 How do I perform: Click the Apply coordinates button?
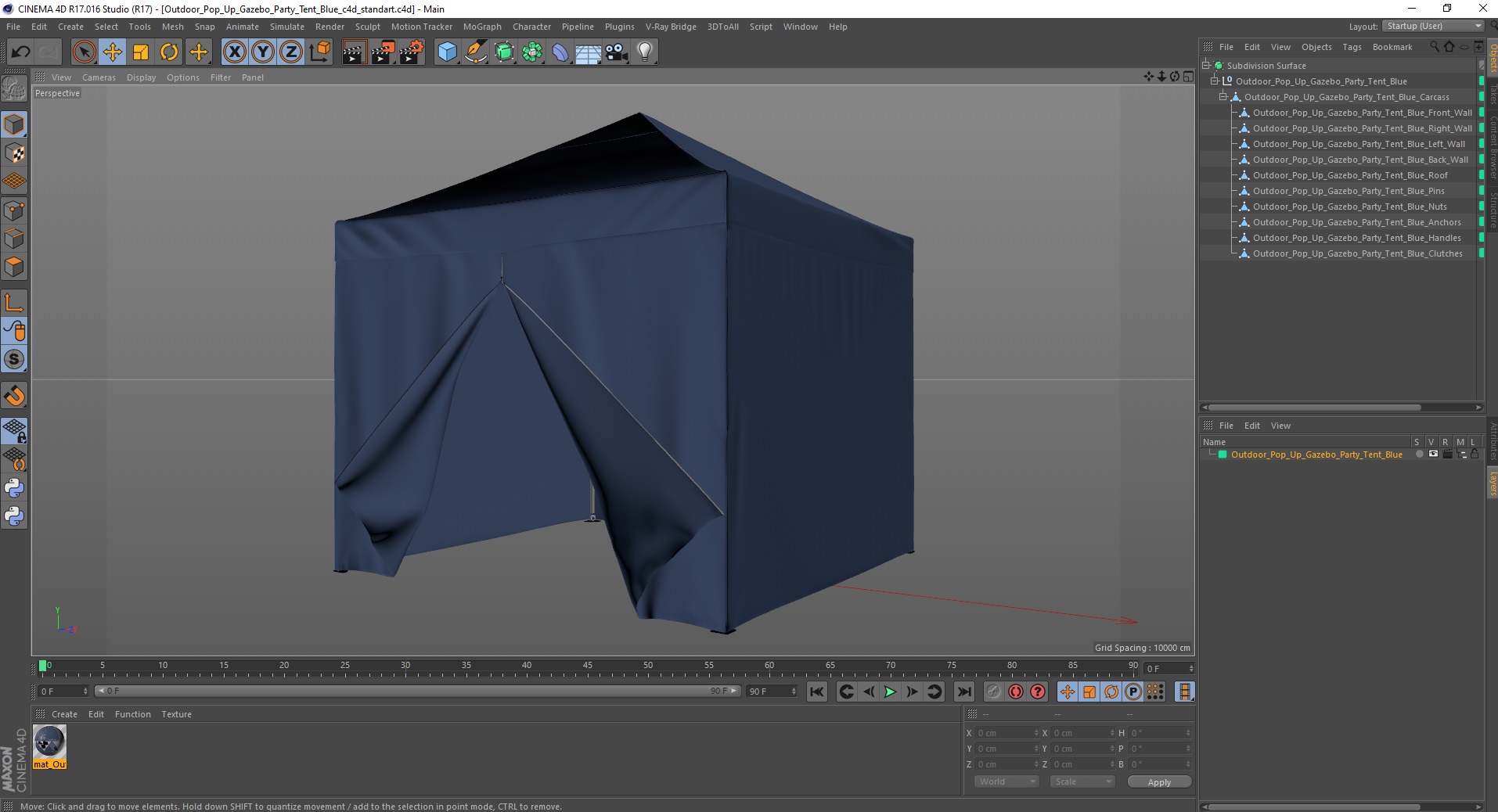pos(1159,782)
